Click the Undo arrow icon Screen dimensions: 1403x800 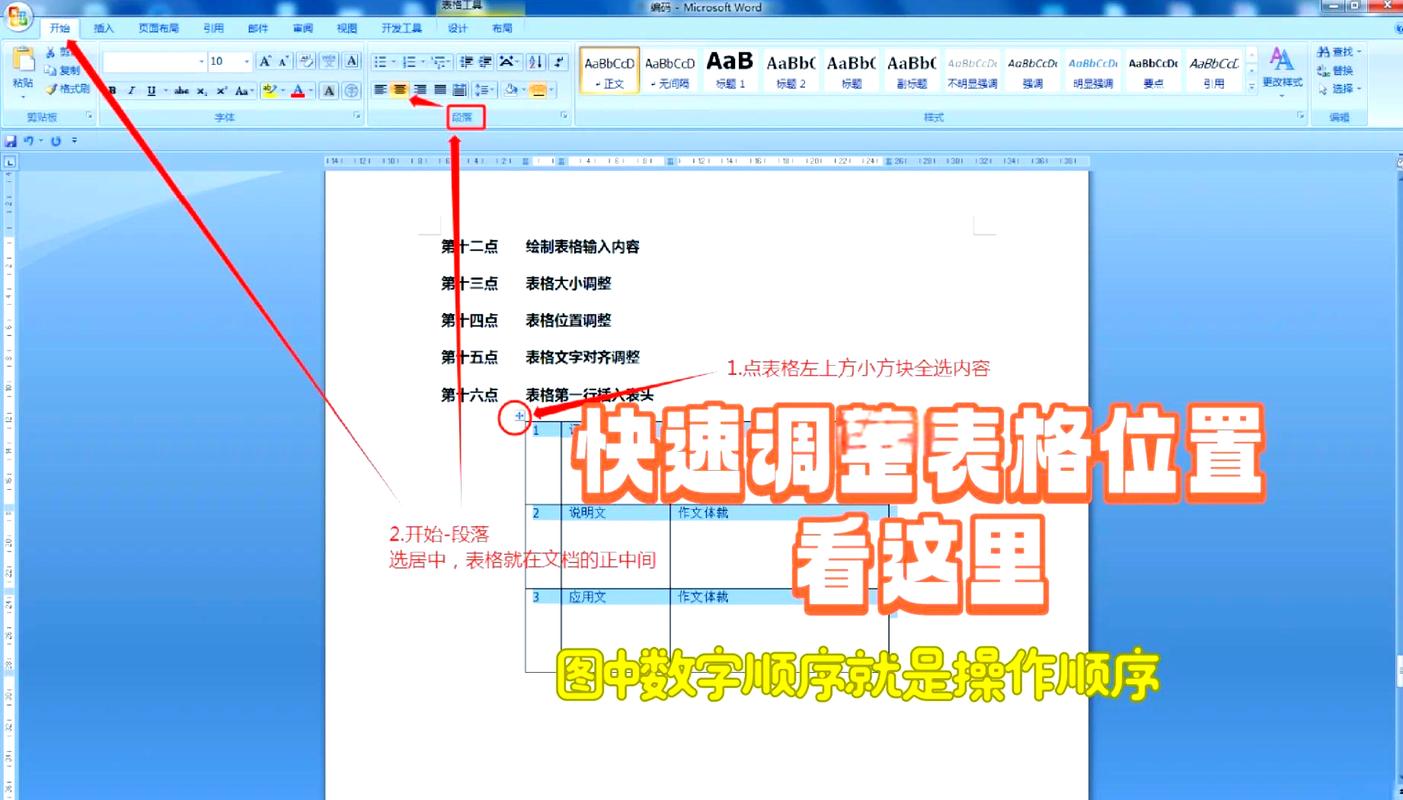[30, 141]
